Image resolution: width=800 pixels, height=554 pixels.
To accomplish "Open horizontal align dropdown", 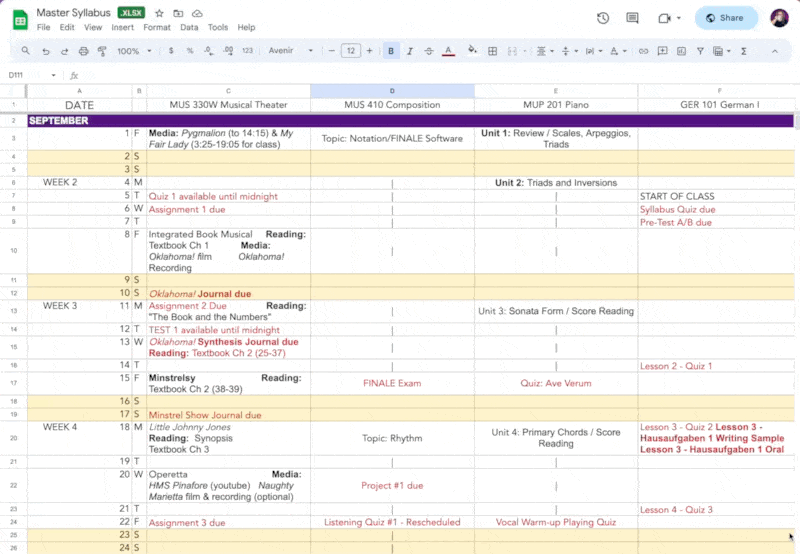I will [544, 51].
